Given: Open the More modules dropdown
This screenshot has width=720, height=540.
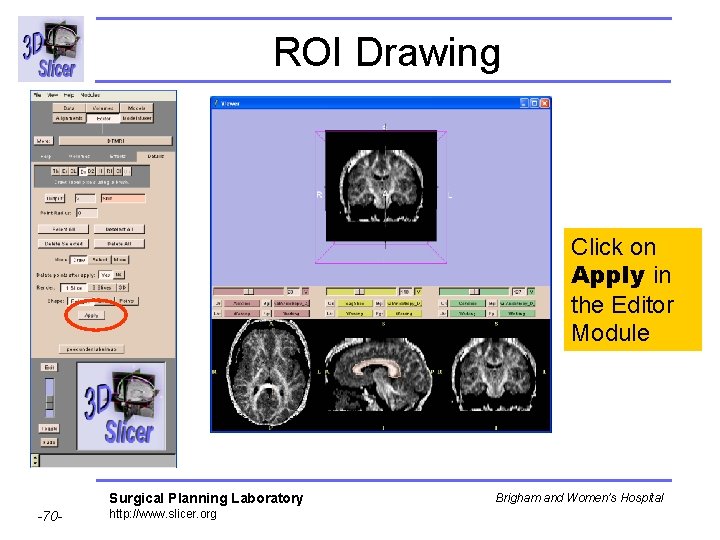Looking at the screenshot, I should pos(43,141).
